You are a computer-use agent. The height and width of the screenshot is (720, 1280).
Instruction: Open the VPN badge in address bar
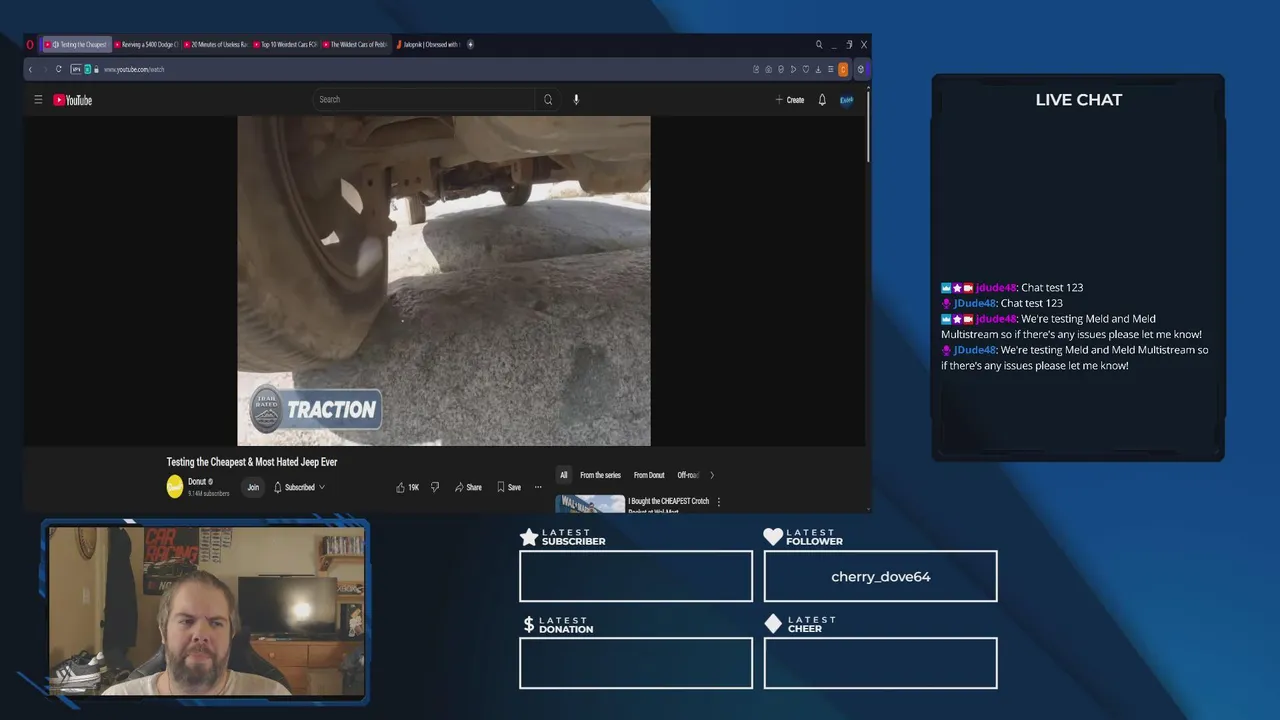click(x=75, y=69)
